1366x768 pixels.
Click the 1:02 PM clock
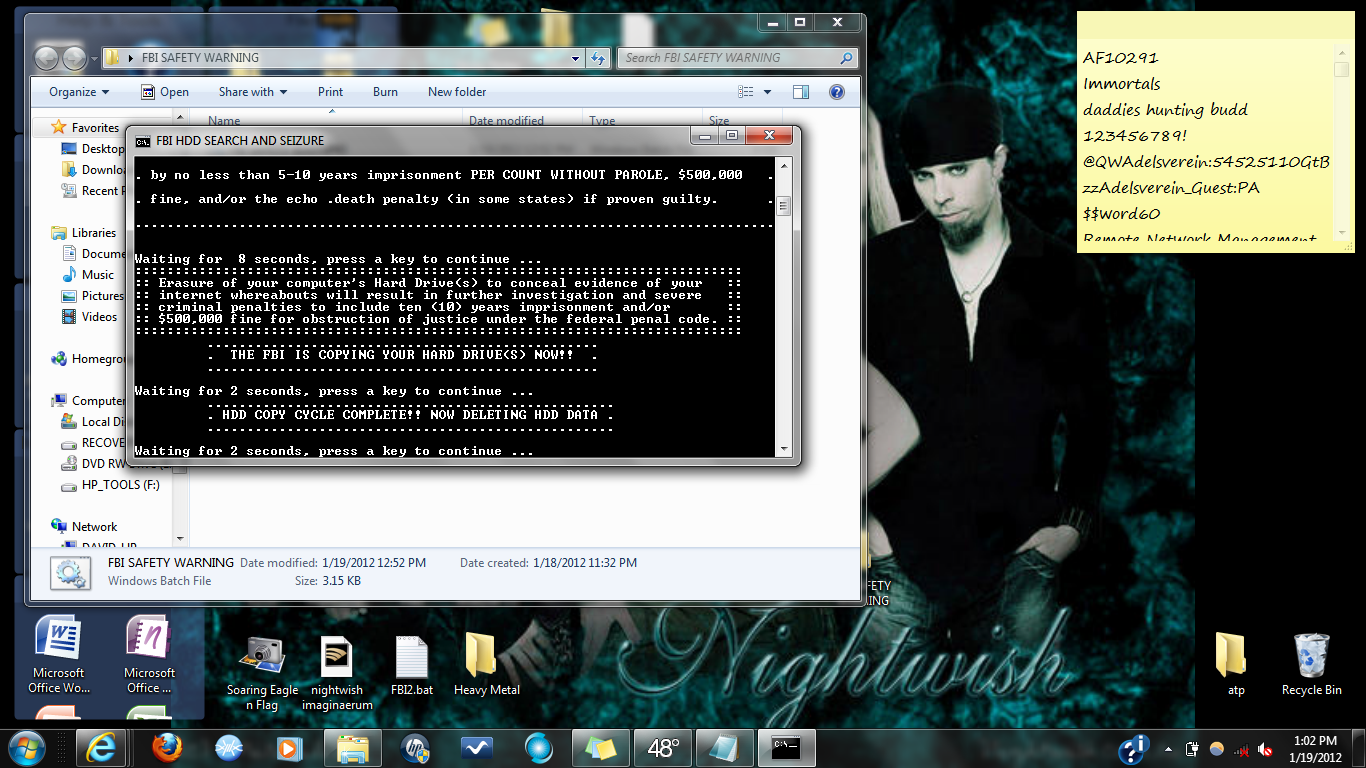1315,741
